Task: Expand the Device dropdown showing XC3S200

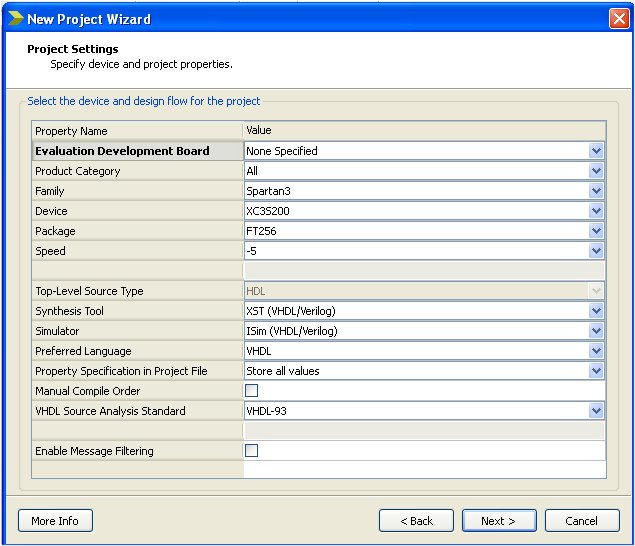Action: 596,211
